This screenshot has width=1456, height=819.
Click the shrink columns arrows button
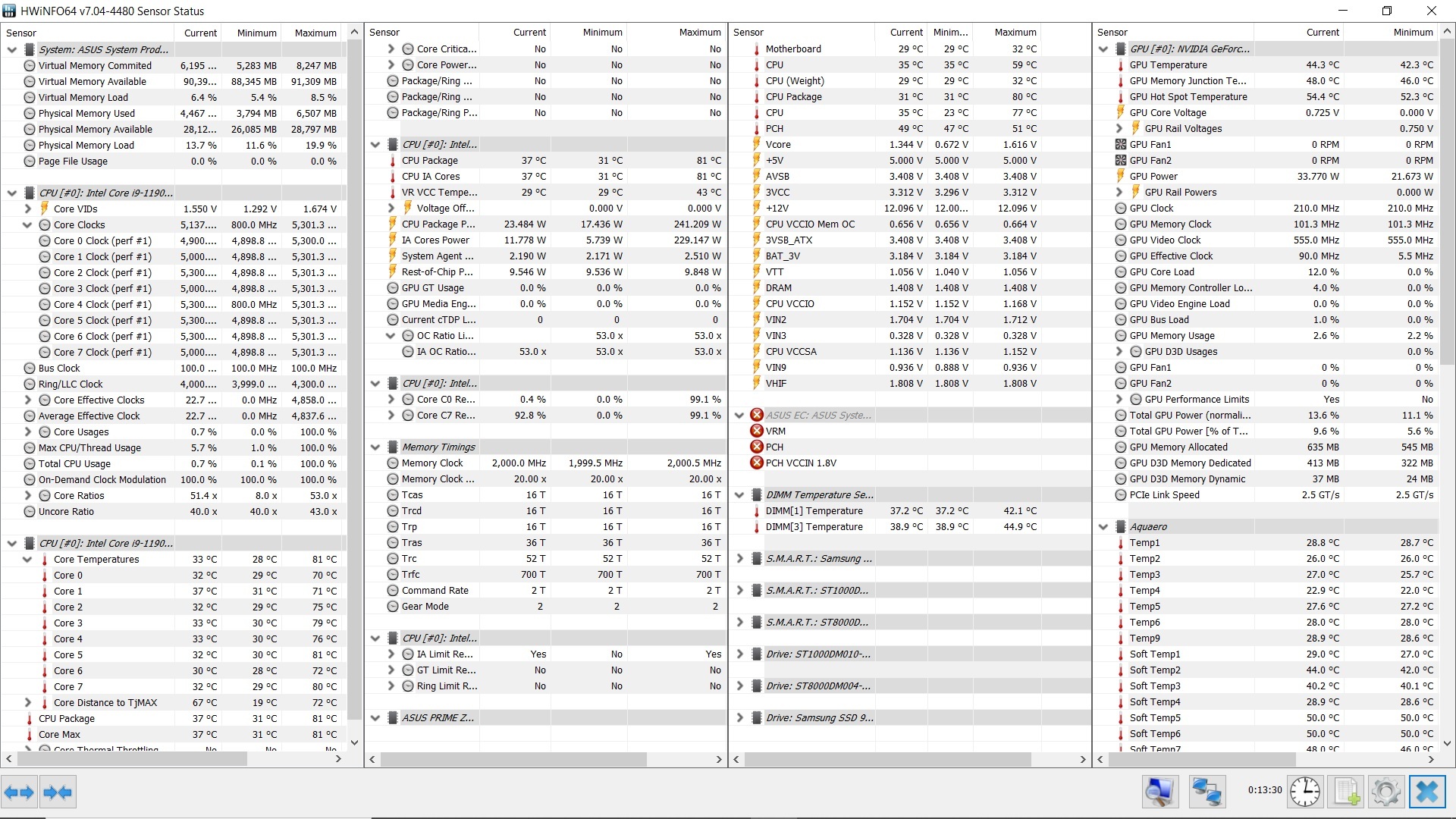pyautogui.click(x=58, y=792)
